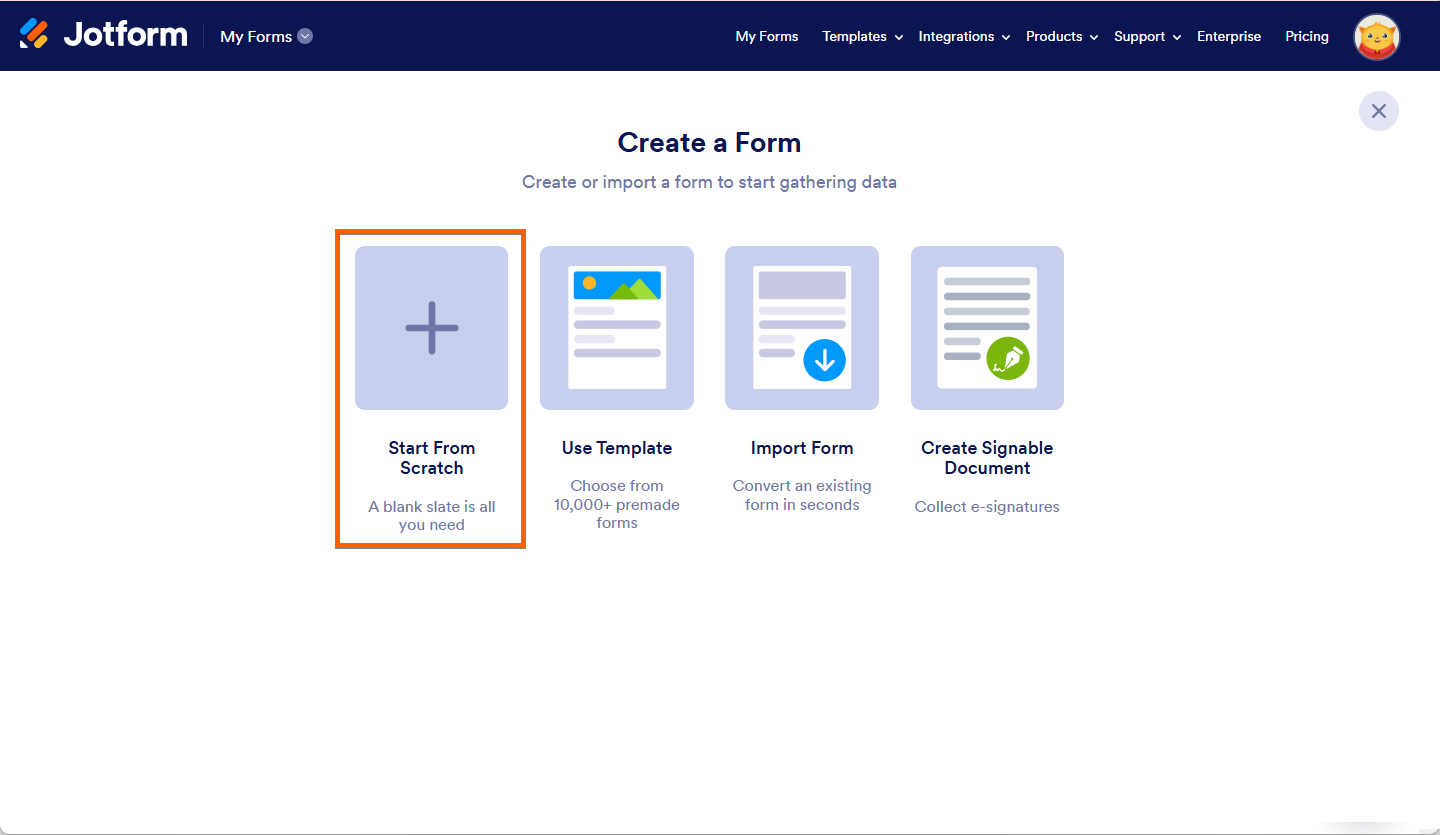Expand the Support menu

coord(1140,36)
